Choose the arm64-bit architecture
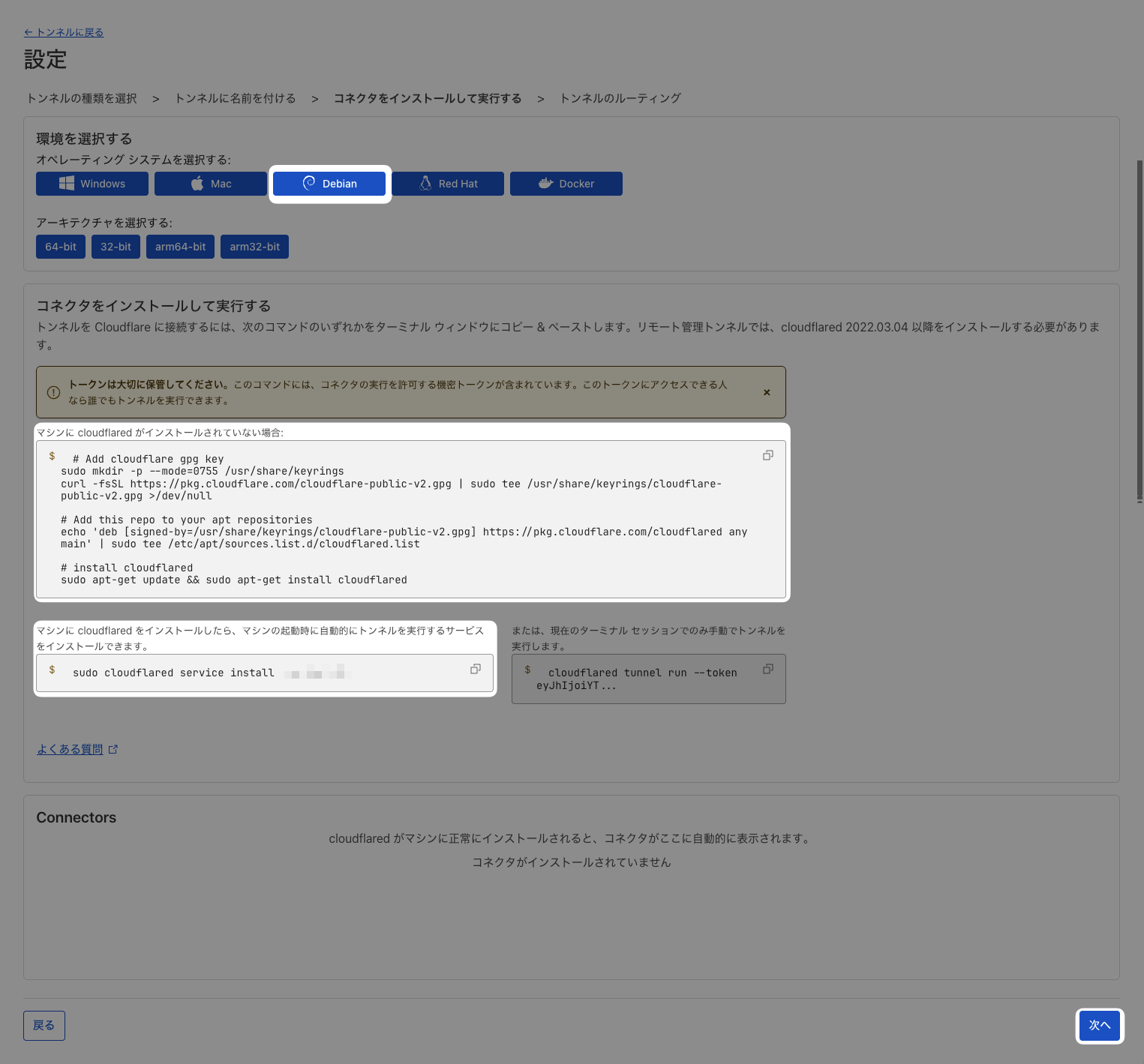Viewport: 1144px width, 1064px height. 180,247
